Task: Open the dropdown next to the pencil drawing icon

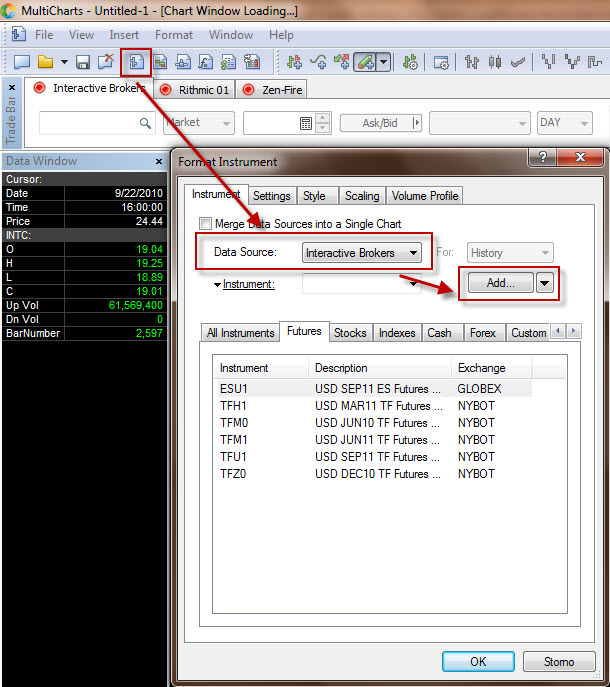Action: coord(383,62)
